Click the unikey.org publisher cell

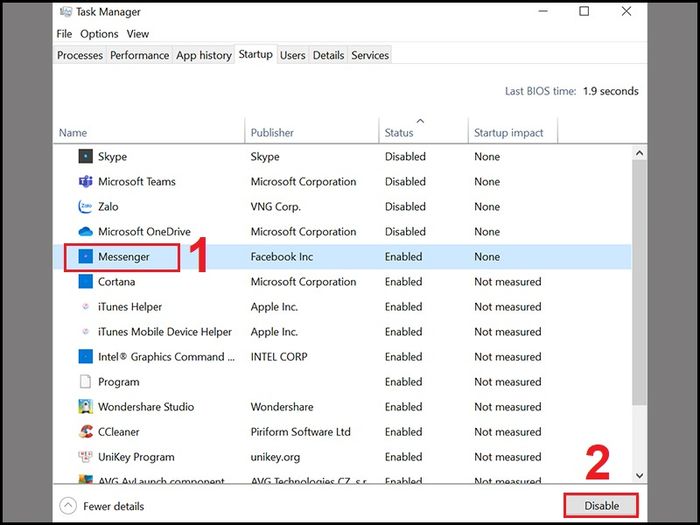click(275, 457)
